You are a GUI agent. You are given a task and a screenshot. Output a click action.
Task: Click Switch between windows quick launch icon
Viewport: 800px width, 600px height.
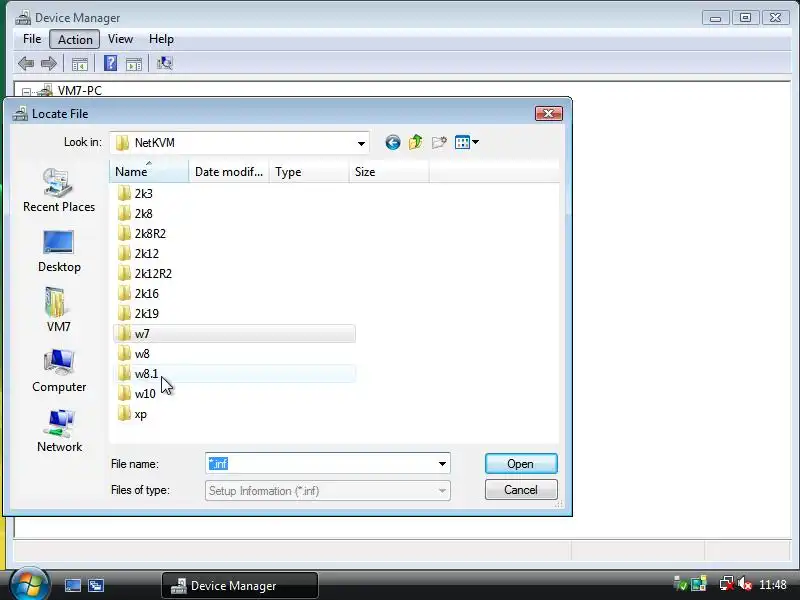[96, 585]
